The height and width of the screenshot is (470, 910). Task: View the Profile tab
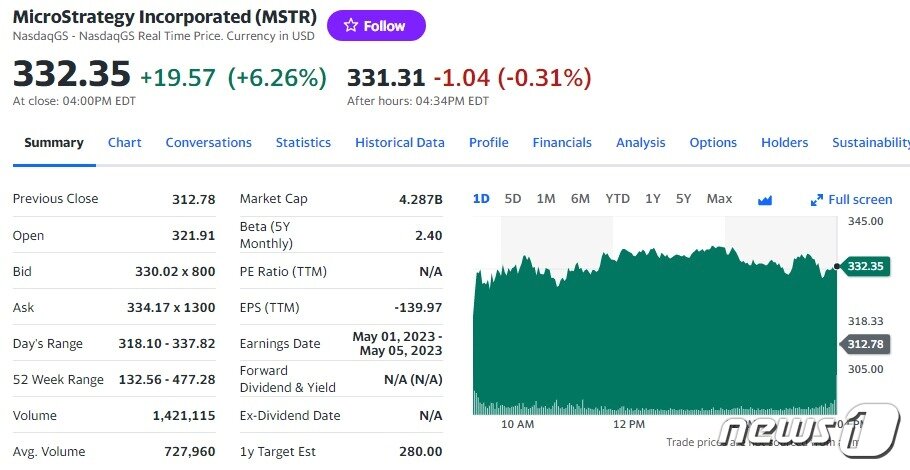pos(488,143)
